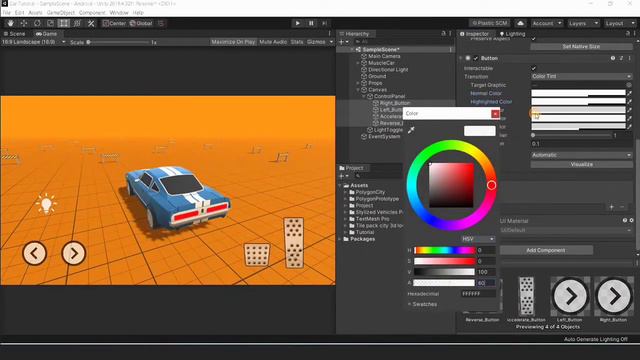Expand the MuscleCar hierarchy node
Viewport: 640px width, 360px height.
[x=358, y=63]
